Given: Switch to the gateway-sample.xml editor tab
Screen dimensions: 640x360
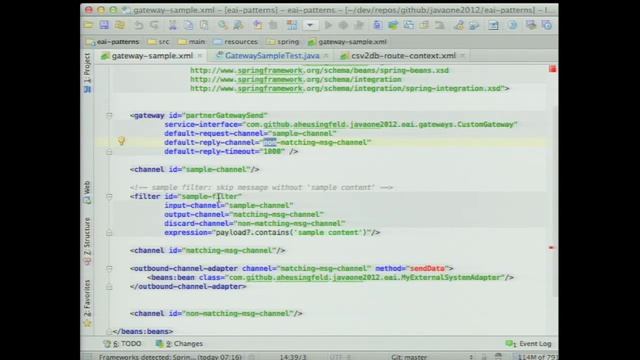Looking at the screenshot, I should coord(152,56).
